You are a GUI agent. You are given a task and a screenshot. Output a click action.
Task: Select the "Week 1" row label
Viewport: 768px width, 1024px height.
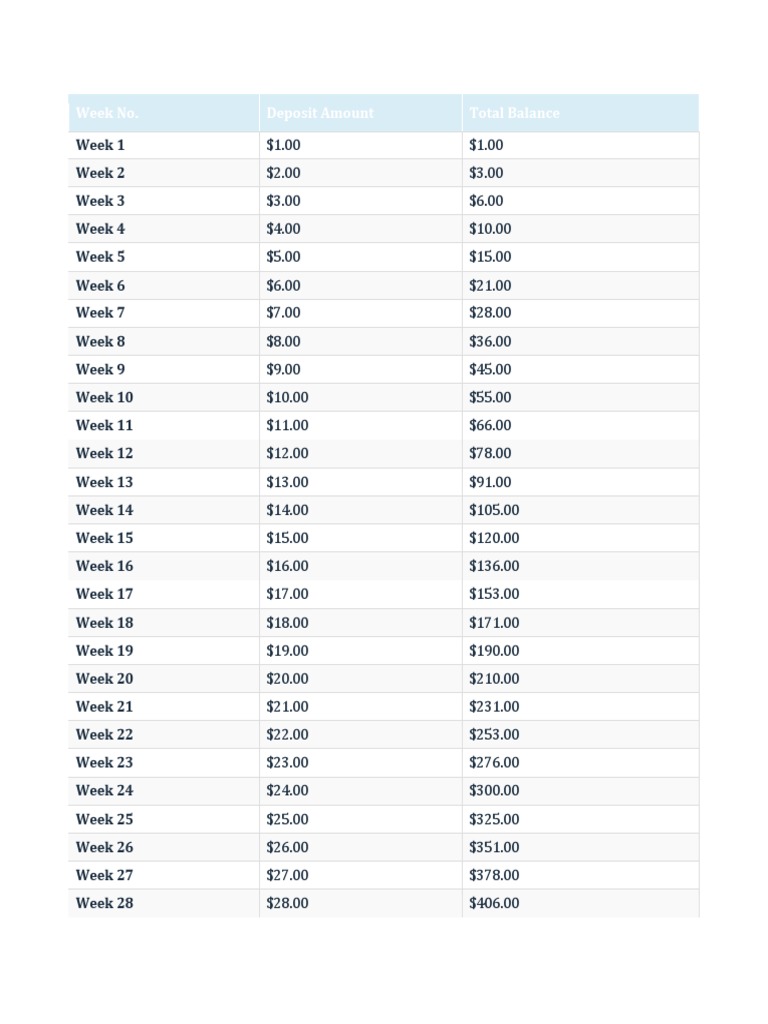pyautogui.click(x=100, y=145)
